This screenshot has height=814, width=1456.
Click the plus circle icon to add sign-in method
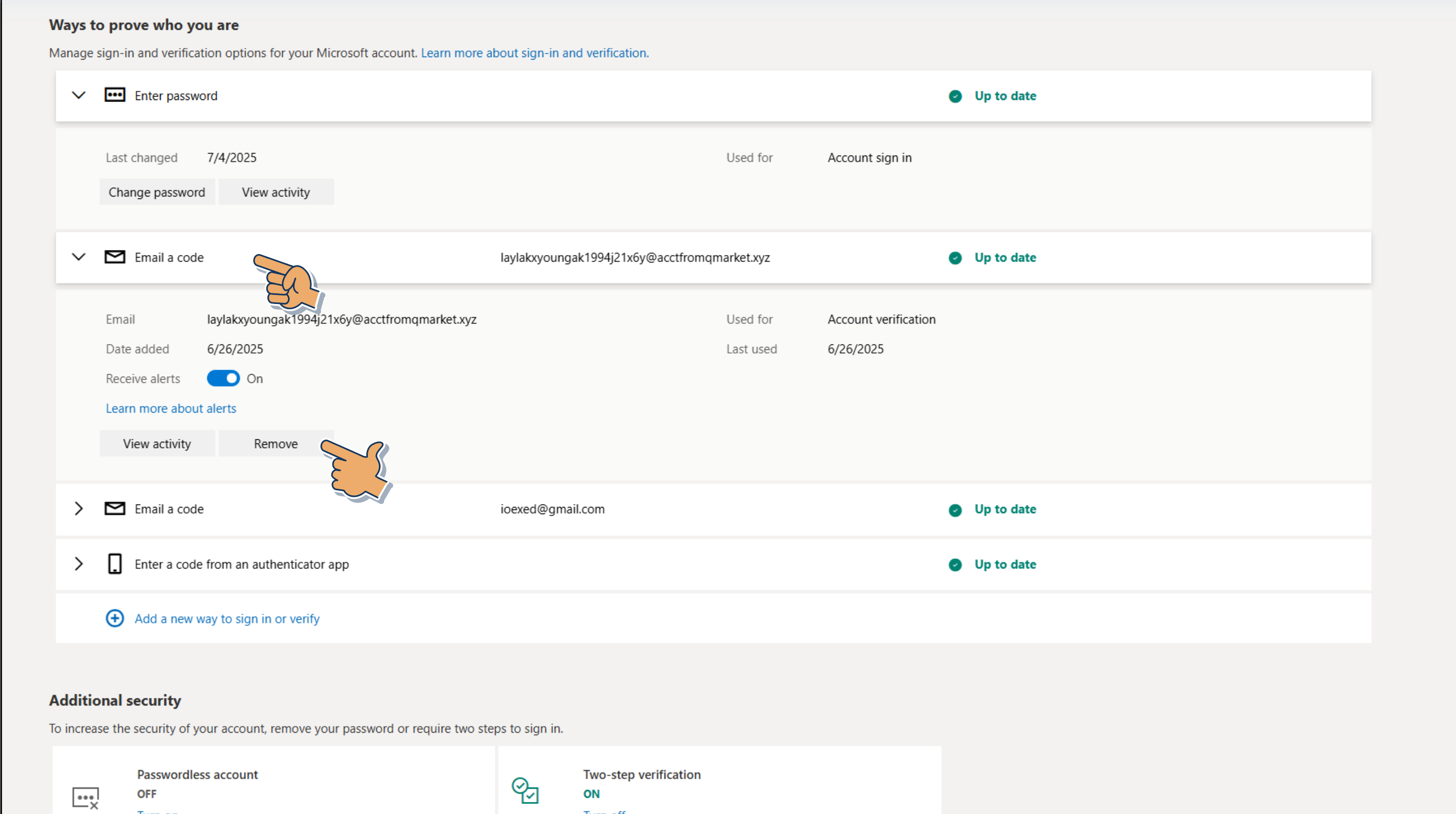115,618
